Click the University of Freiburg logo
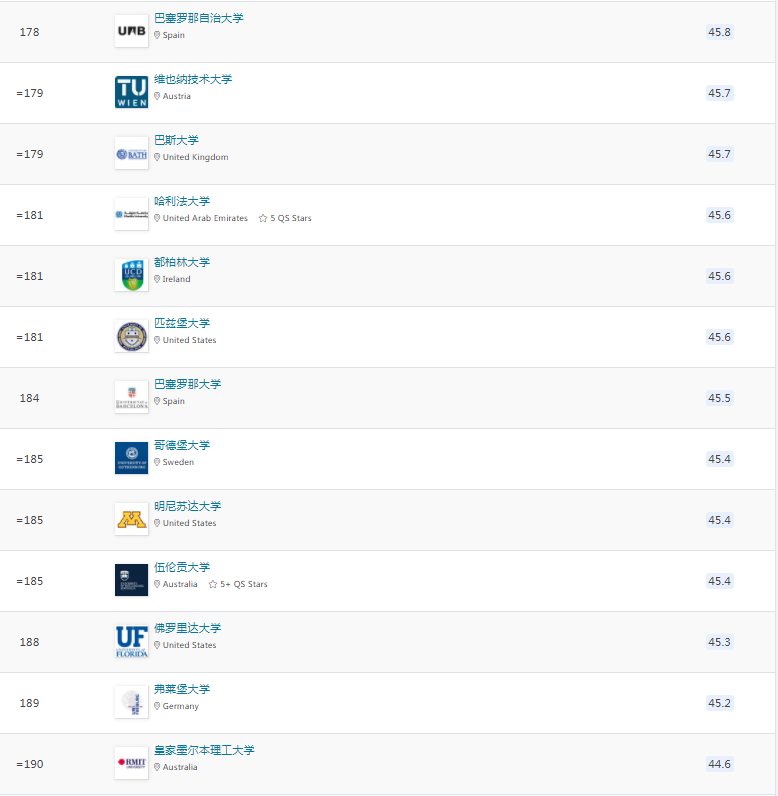Viewport: 778px width, 796px height. pyautogui.click(x=131, y=702)
